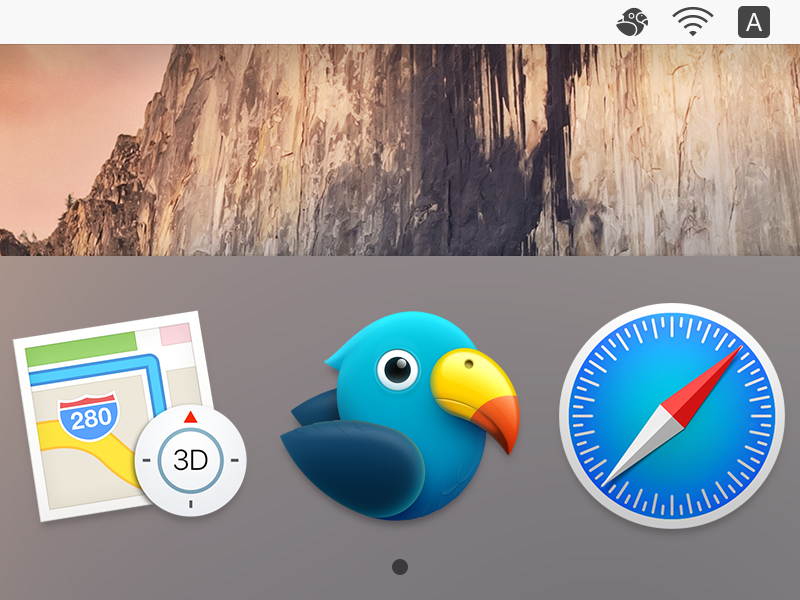Open the Wi-Fi menu bar status

pos(692,22)
